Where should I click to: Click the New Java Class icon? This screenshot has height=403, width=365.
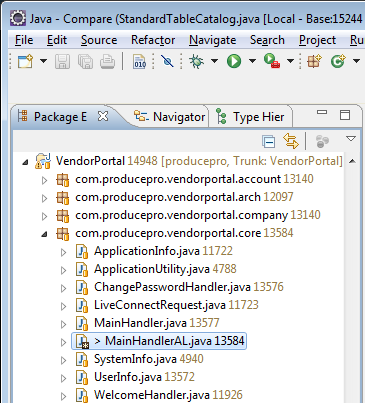[x=338, y=61]
